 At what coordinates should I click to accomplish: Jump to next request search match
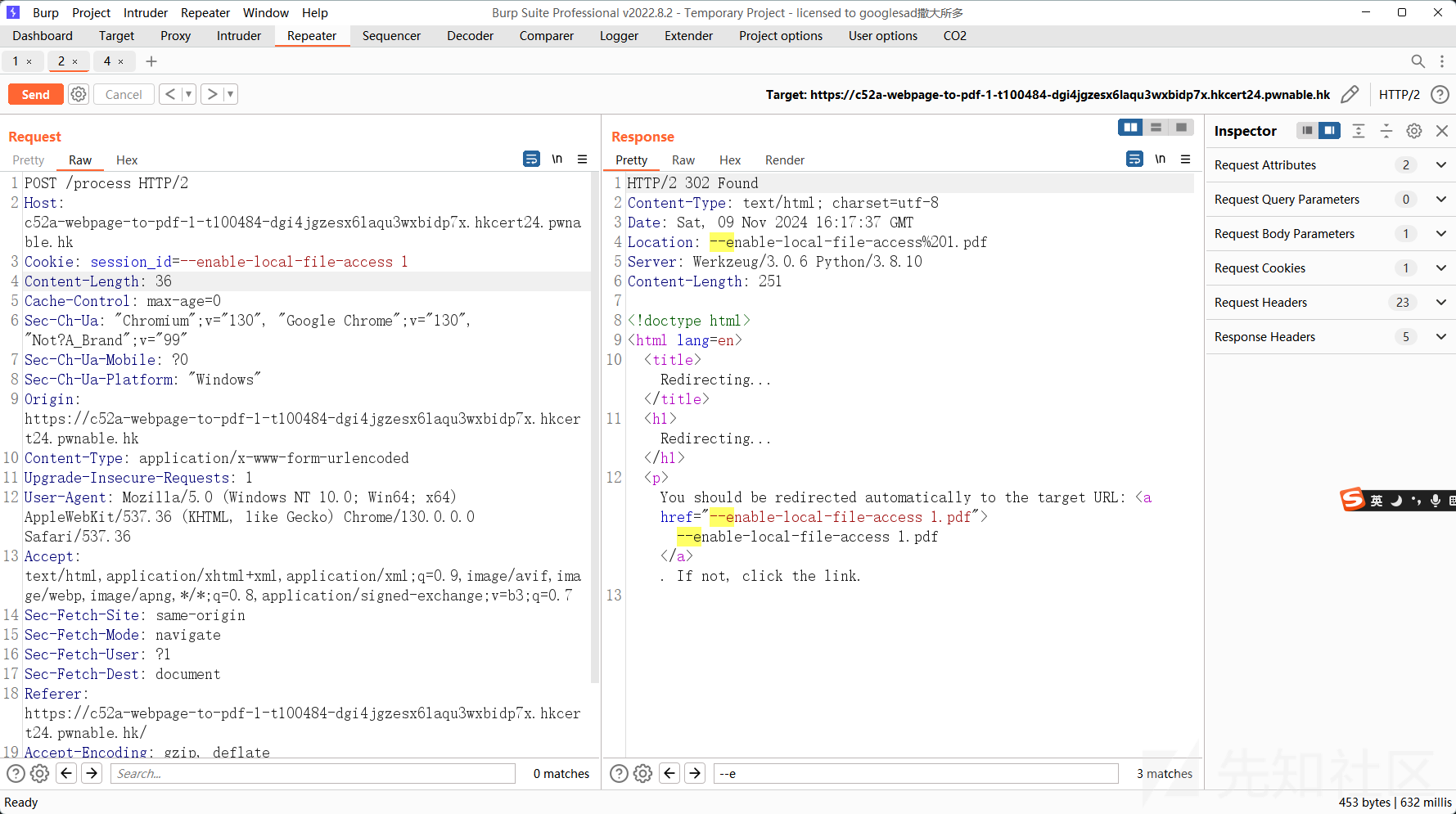[x=92, y=773]
